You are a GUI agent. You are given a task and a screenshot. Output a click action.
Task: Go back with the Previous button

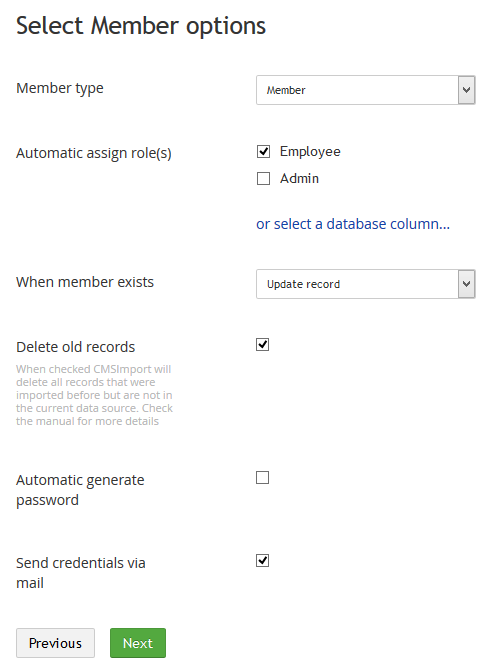55,643
